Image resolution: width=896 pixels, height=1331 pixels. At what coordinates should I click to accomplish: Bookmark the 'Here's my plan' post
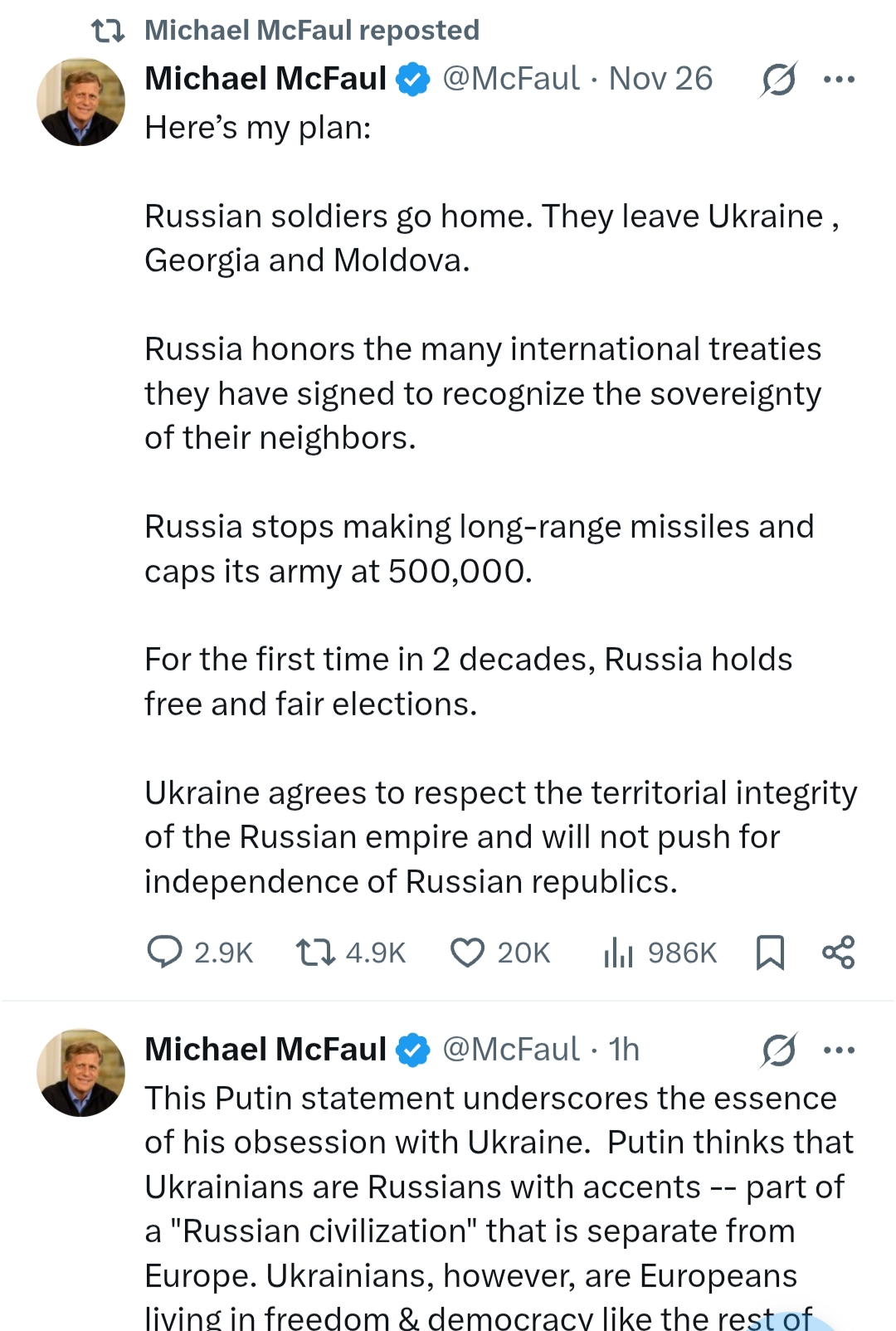click(x=770, y=952)
